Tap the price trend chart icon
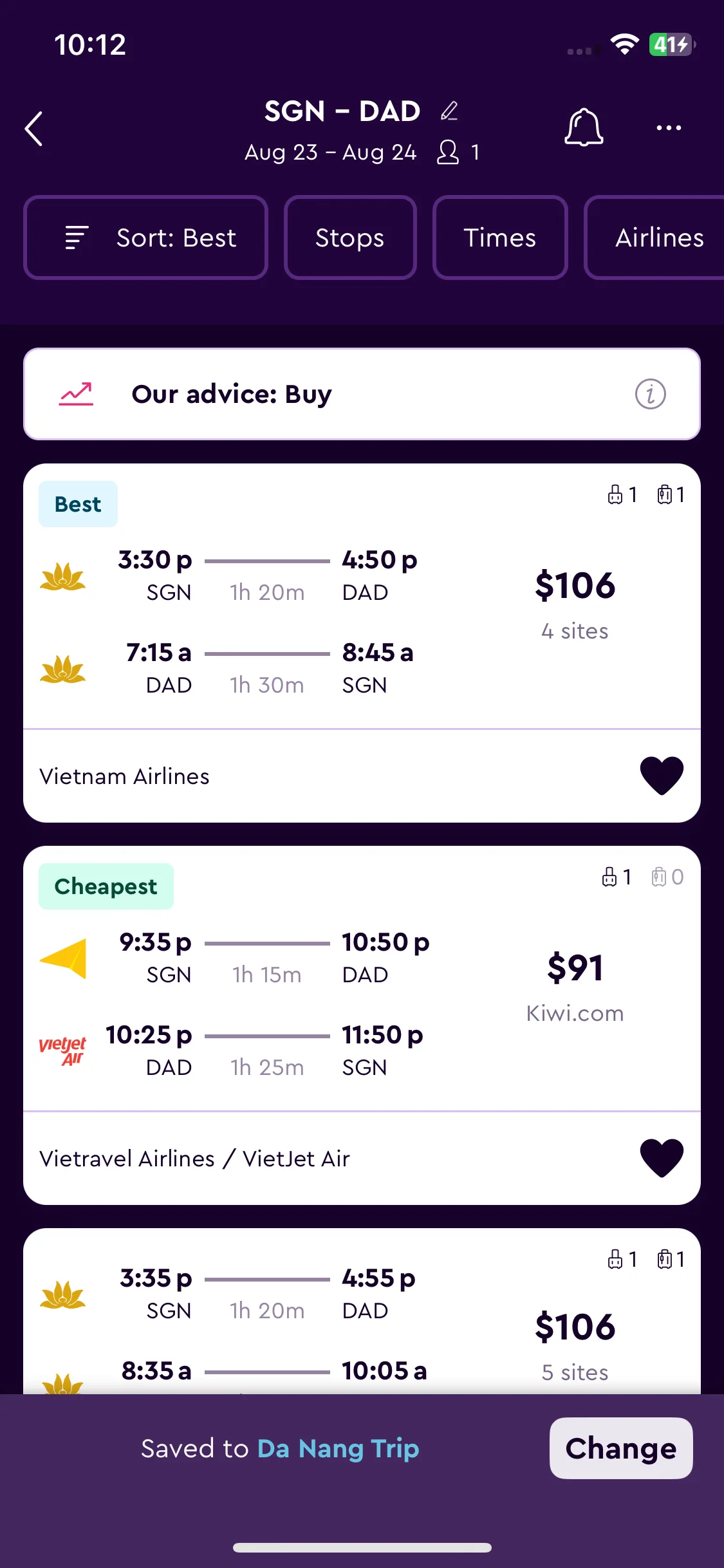This screenshot has height=1568, width=724. tap(77, 394)
